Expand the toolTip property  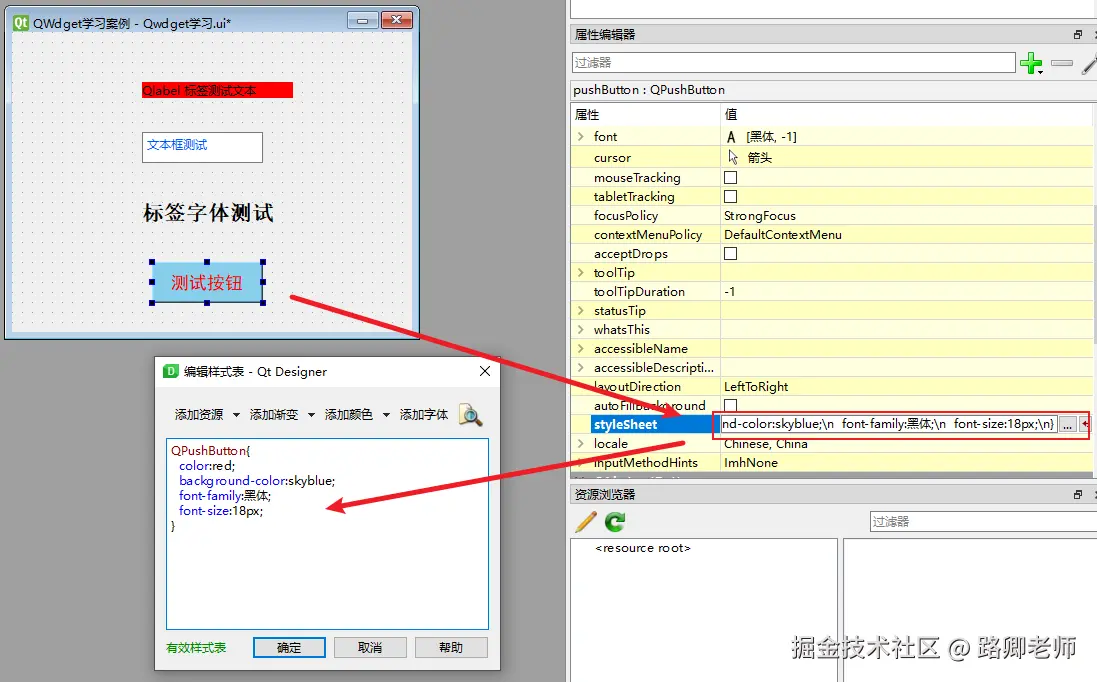coord(581,272)
